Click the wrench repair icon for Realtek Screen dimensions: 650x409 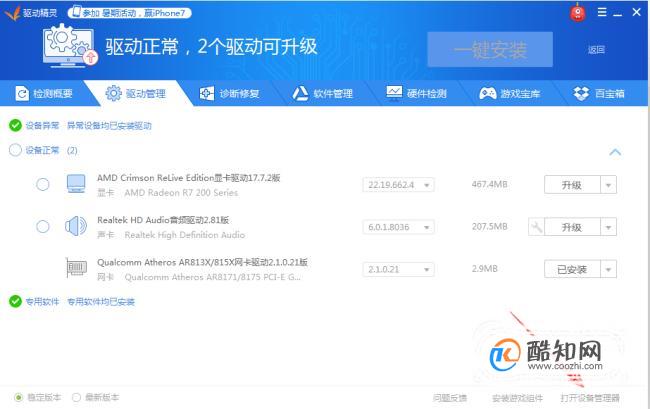536,227
